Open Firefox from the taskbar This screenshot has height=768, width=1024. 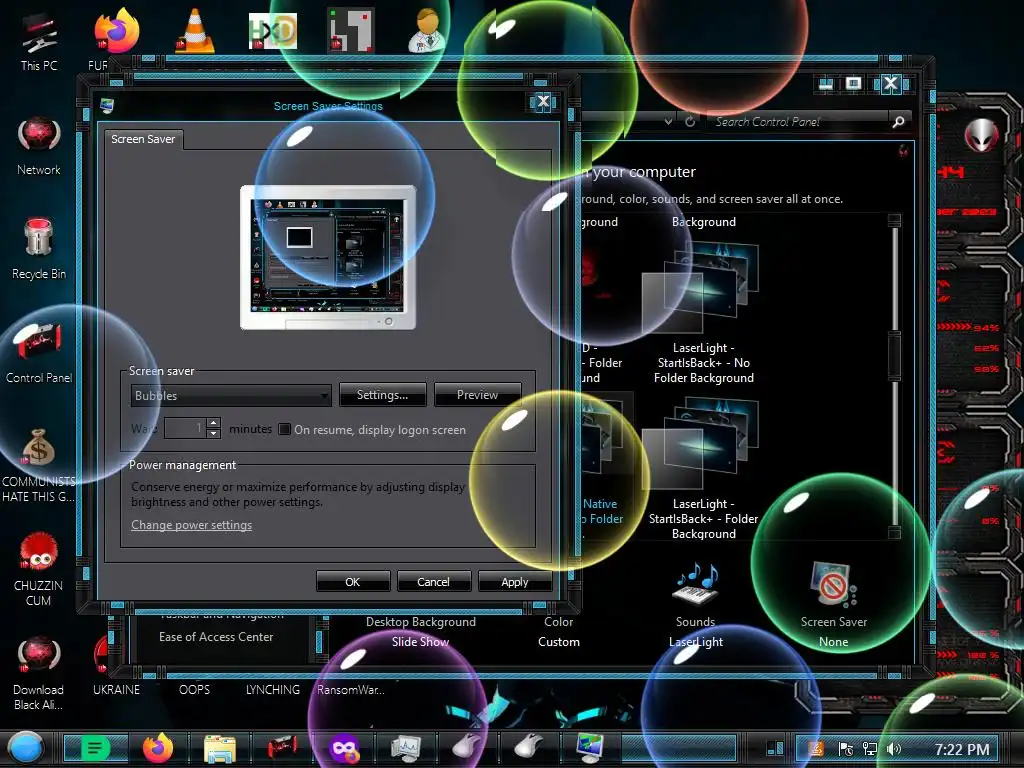click(158, 748)
